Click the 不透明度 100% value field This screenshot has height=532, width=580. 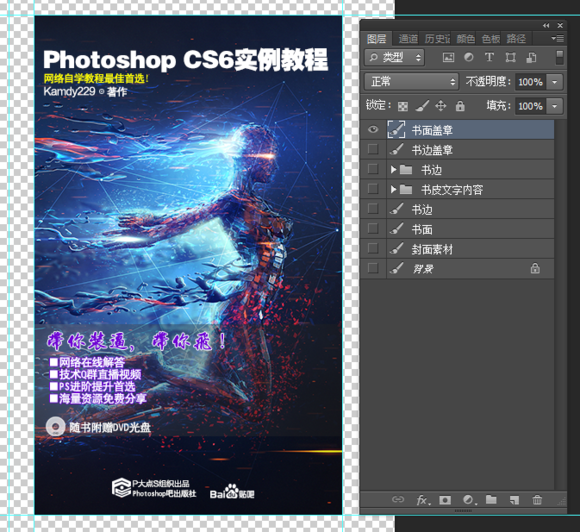click(531, 82)
